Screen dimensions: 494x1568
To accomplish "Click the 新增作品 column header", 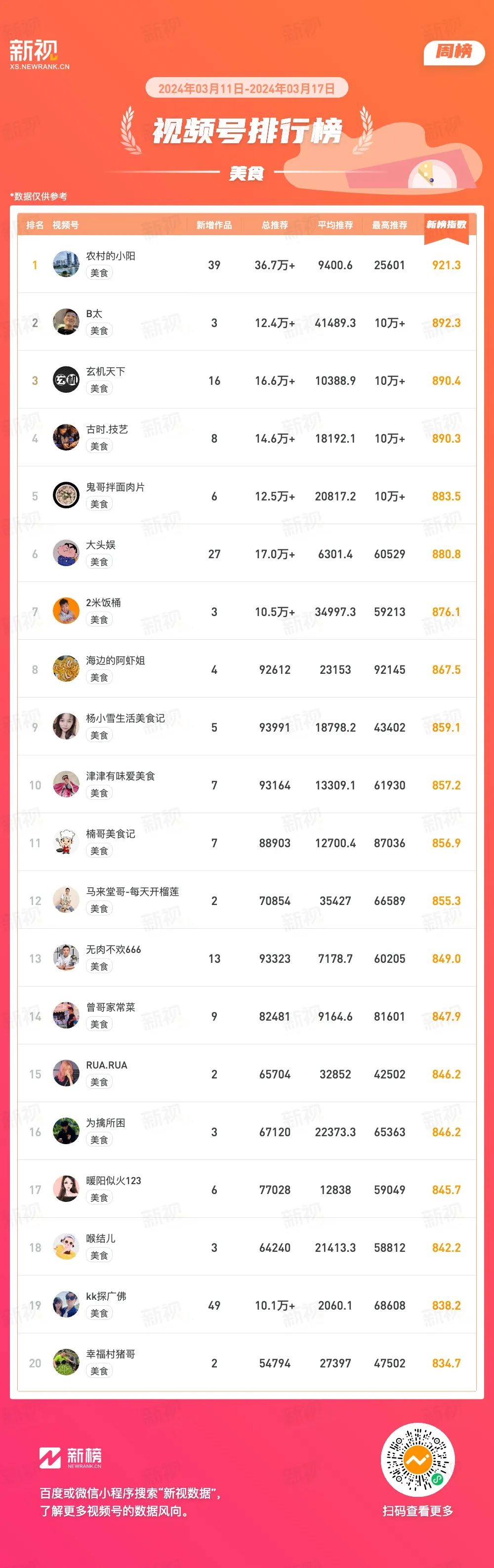I will coord(214,225).
